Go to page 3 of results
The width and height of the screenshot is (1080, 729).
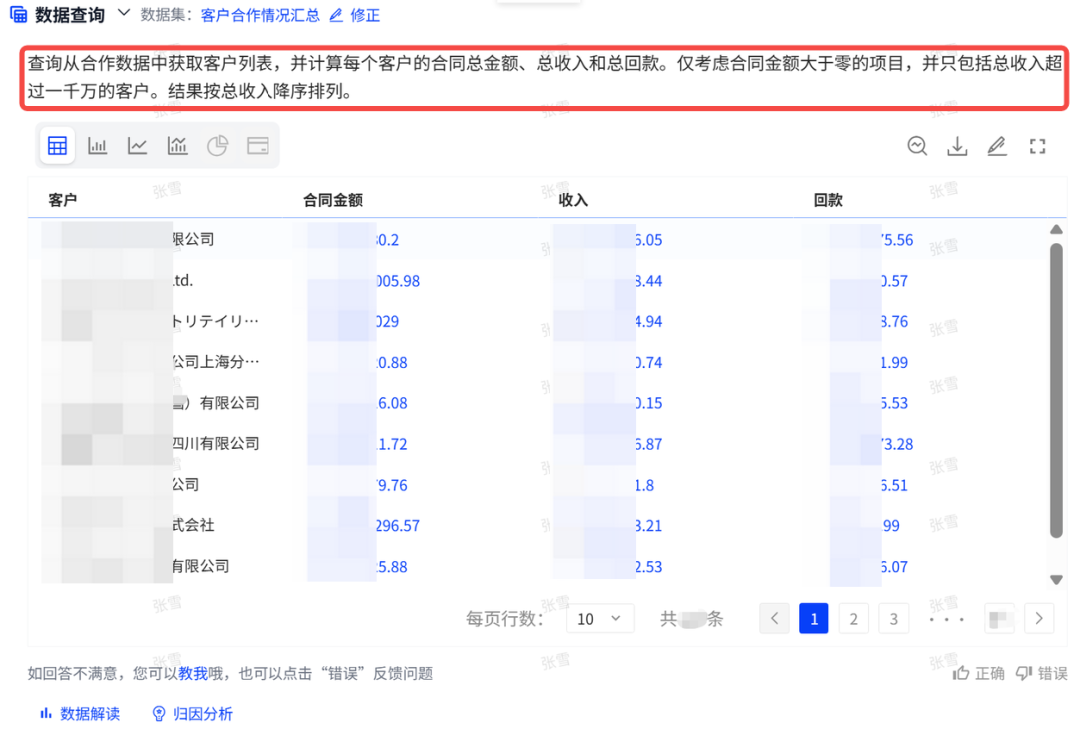(893, 619)
